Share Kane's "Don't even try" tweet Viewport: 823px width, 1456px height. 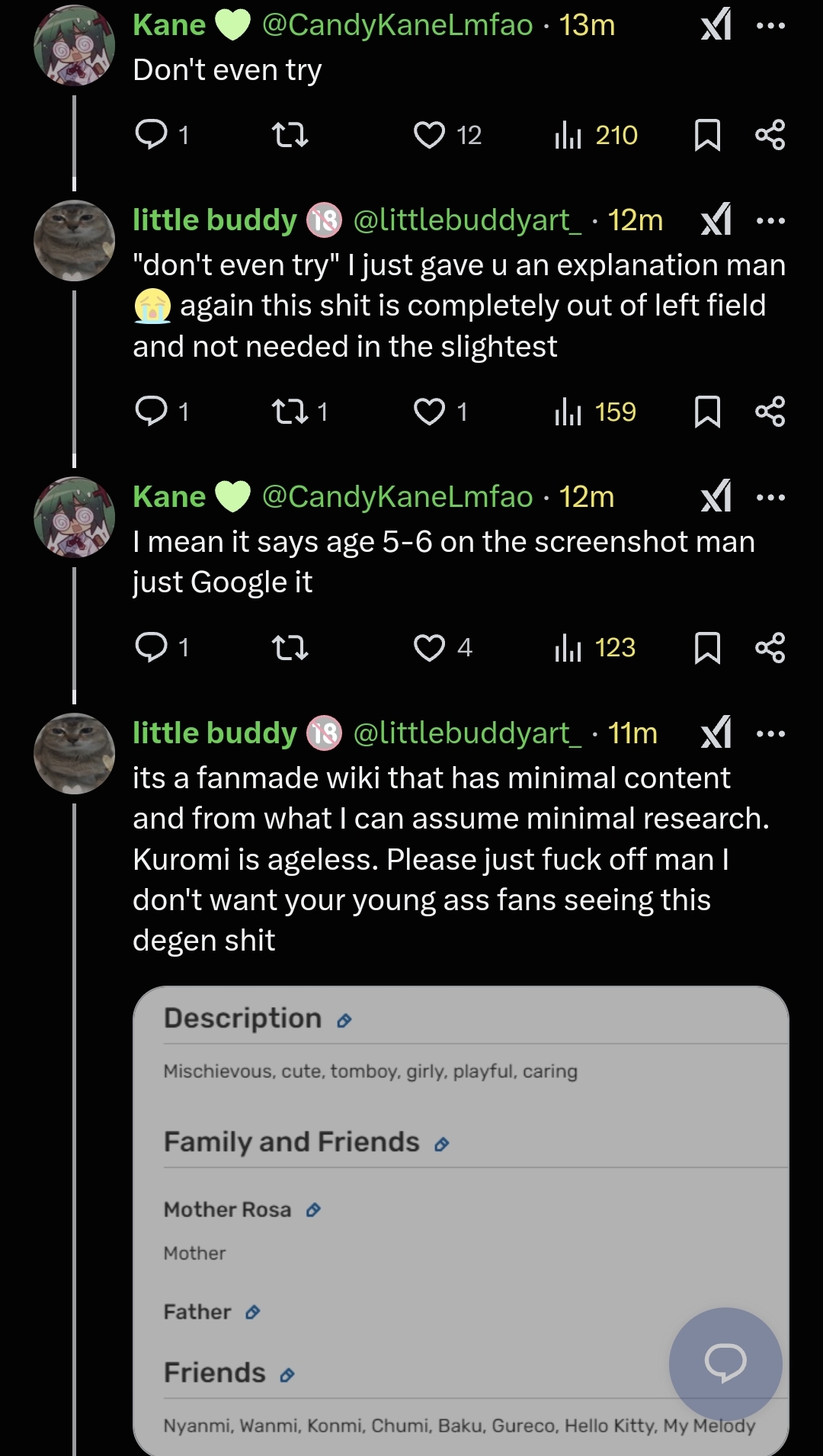point(770,135)
